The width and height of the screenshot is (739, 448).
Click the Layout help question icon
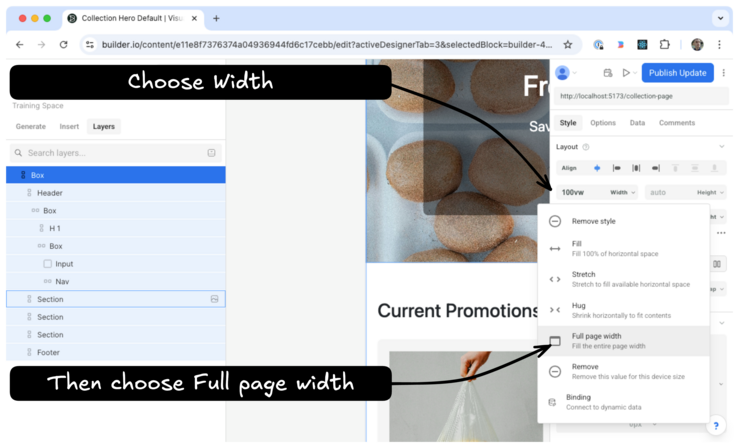(x=586, y=147)
